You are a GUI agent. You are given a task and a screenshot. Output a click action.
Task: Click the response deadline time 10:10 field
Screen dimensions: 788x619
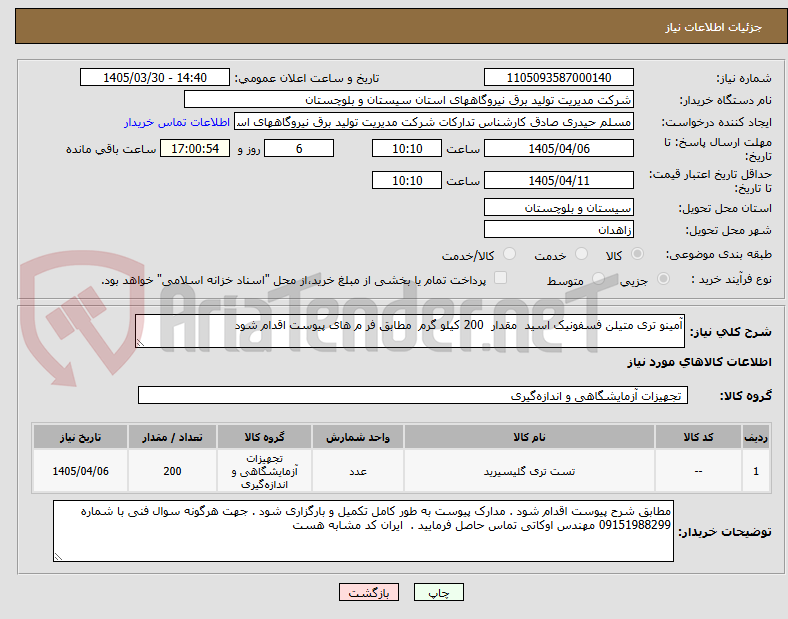click(x=407, y=148)
